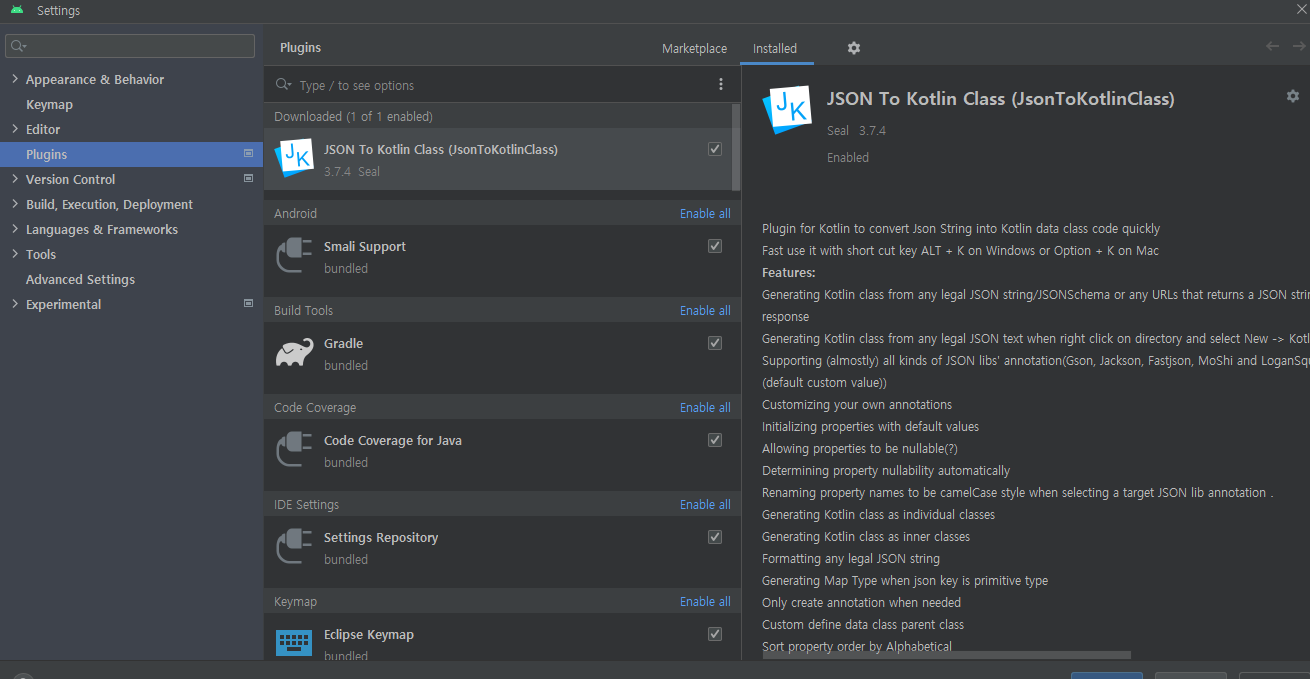
Task: Click the Plugins row project-level icon
Action: 248,154
